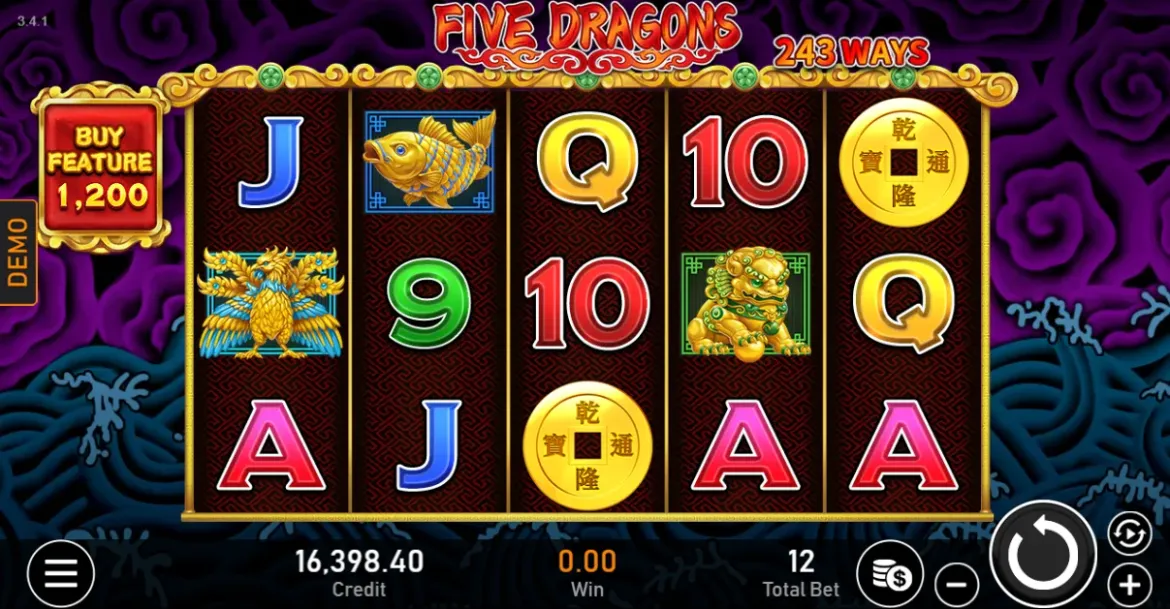
Task: Increase total bet with plus button
Action: tap(1129, 585)
